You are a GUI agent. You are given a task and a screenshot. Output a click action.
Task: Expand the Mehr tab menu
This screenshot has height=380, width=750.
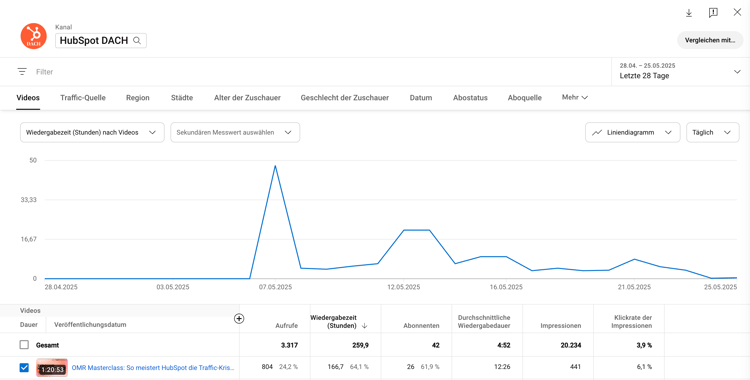coord(574,98)
